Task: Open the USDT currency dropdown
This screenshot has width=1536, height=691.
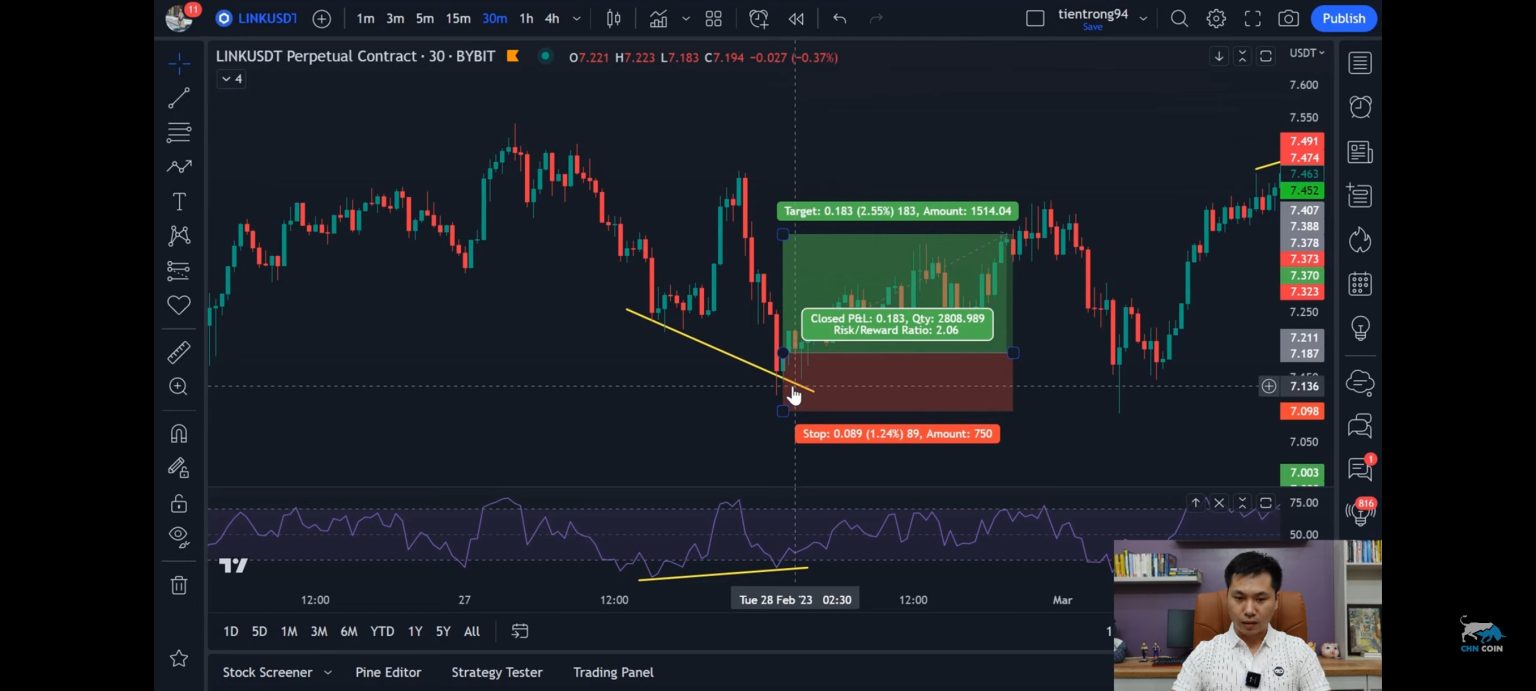Action: tap(1307, 53)
